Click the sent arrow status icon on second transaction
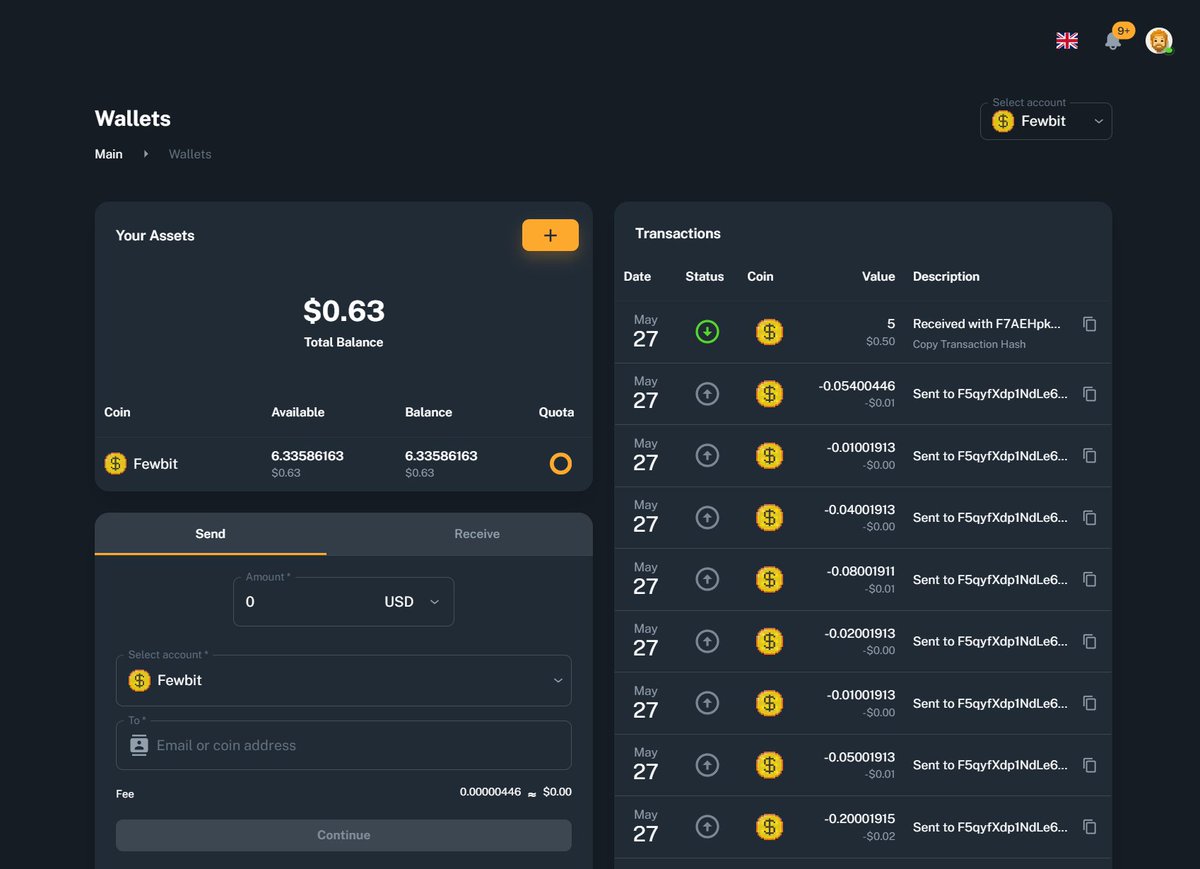Screen dimensions: 1200x869 point(707,393)
